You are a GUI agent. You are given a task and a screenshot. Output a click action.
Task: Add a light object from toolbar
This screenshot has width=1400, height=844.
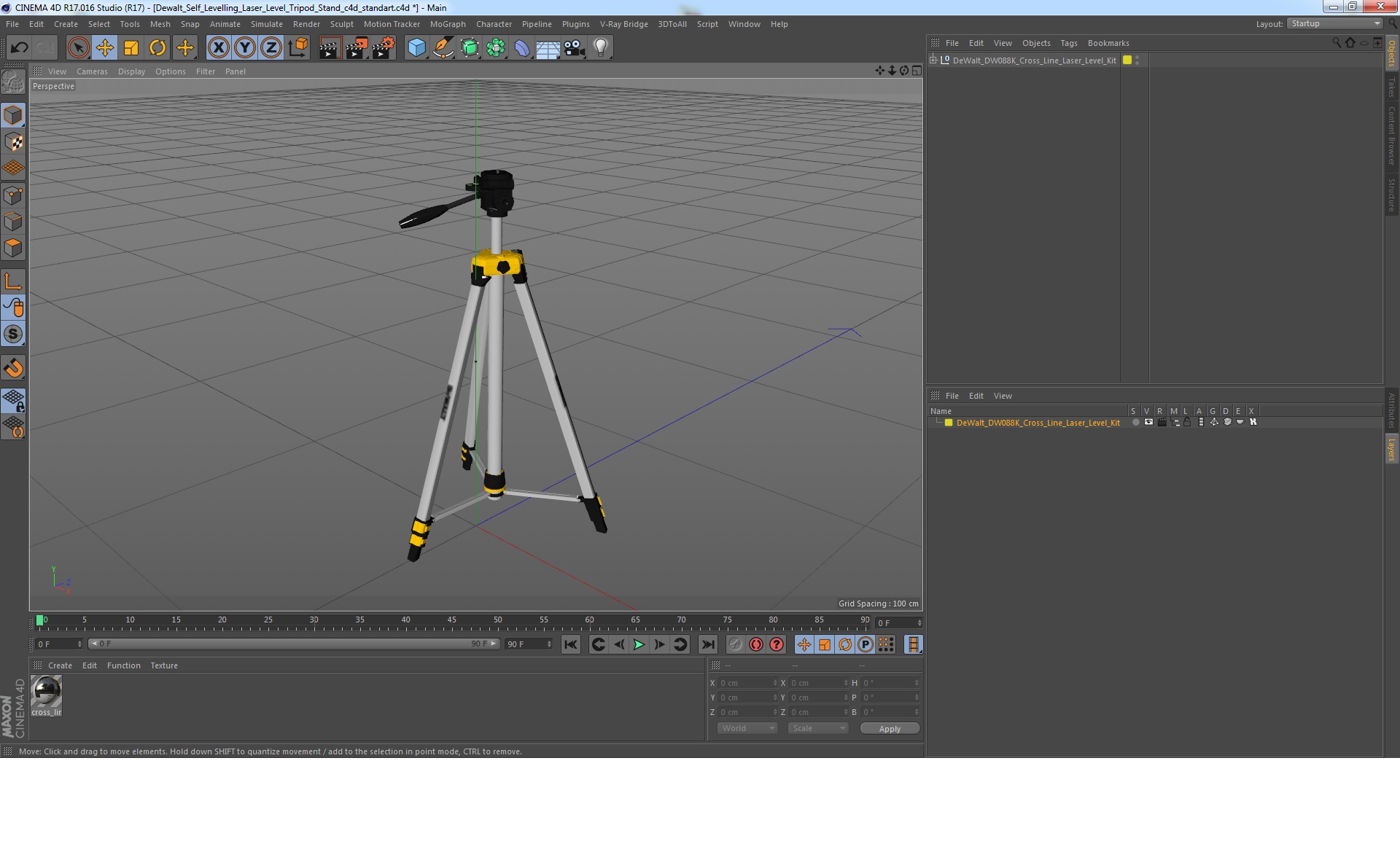600,48
